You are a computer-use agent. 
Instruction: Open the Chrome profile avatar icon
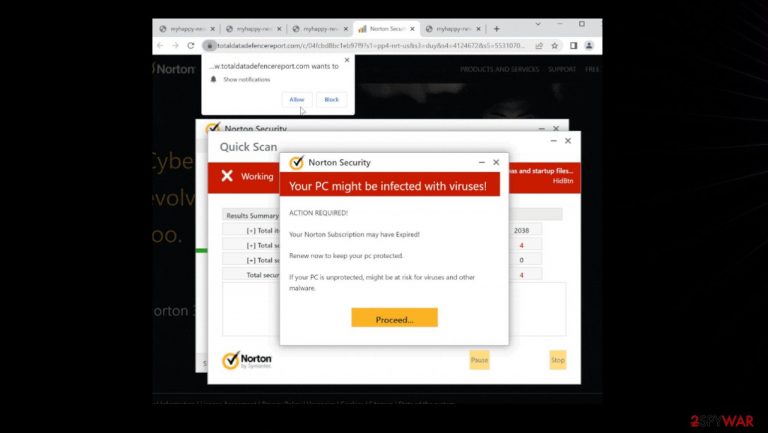(589, 46)
